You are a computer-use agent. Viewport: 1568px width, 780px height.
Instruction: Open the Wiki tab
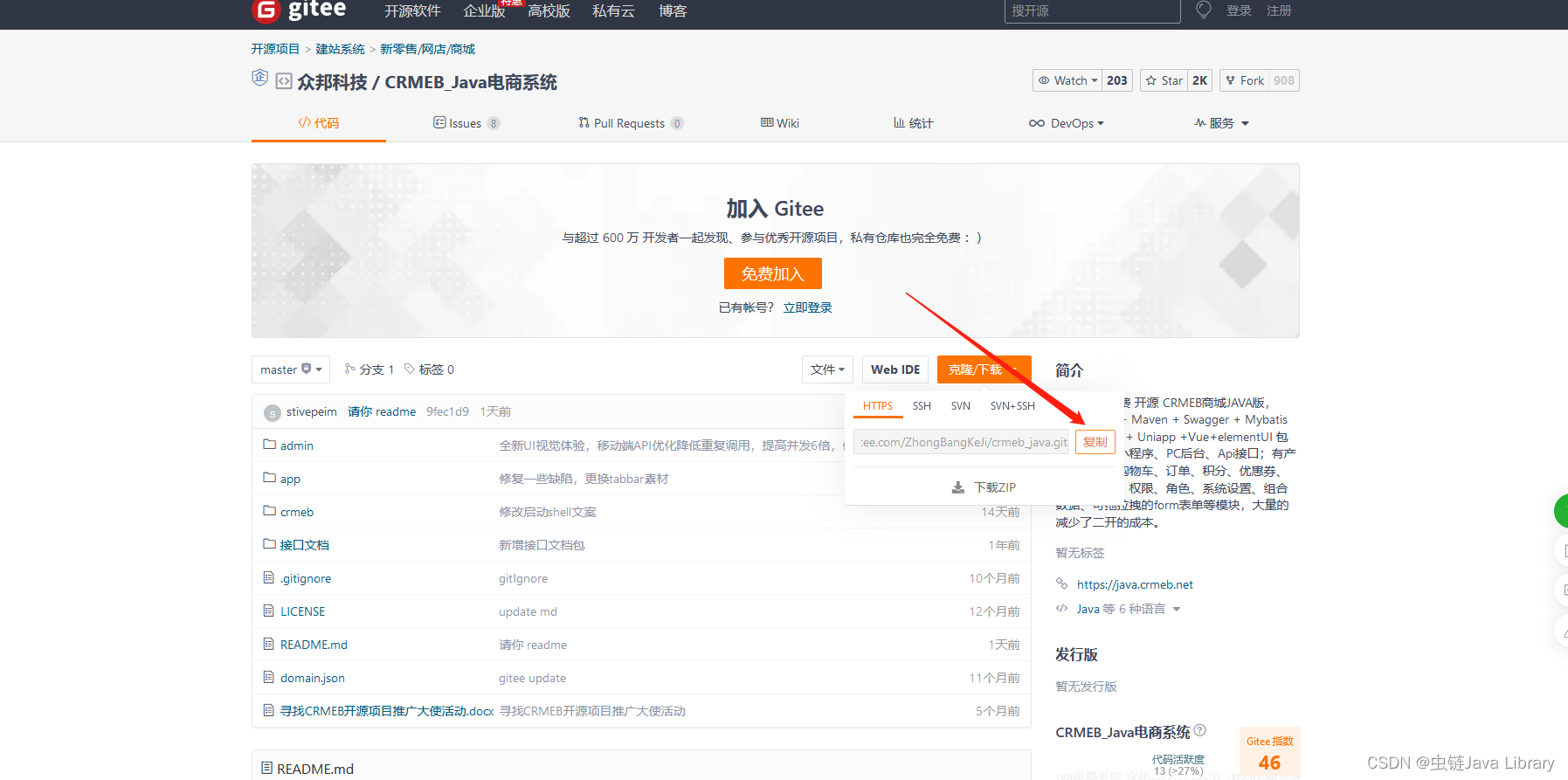tap(780, 123)
